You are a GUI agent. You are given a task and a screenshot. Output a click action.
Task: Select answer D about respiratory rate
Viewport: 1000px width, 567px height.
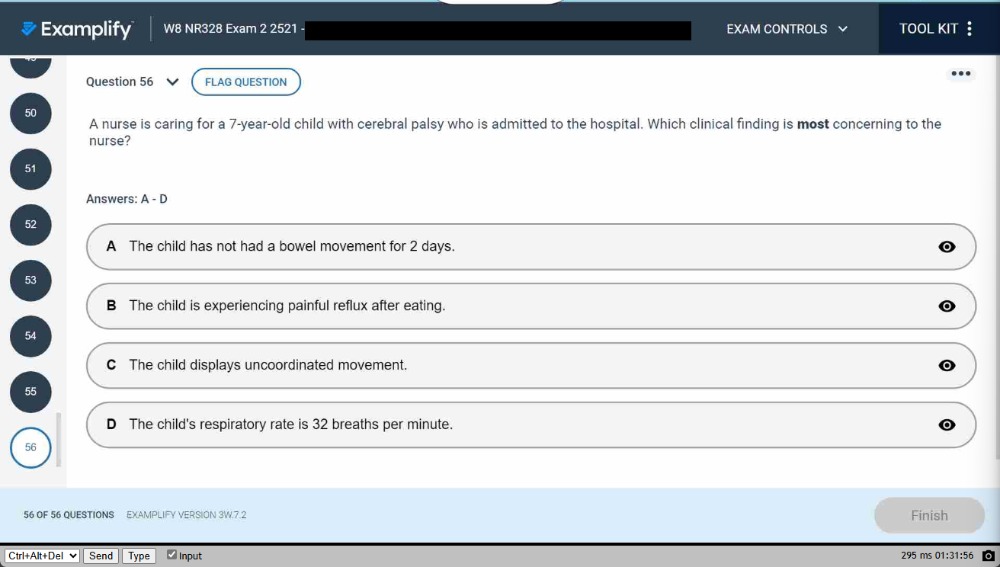click(x=531, y=425)
